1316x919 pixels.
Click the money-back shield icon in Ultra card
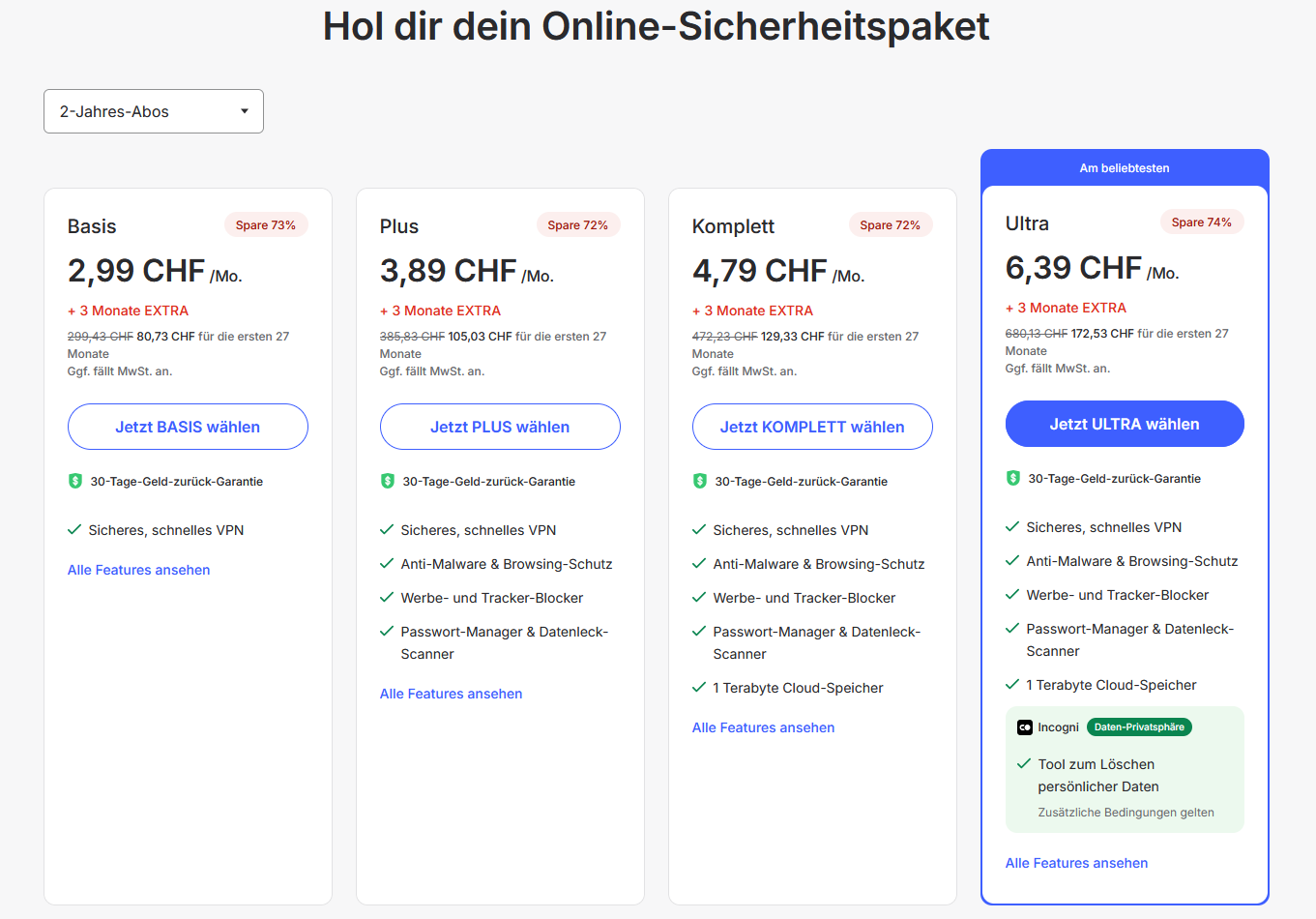click(1013, 478)
